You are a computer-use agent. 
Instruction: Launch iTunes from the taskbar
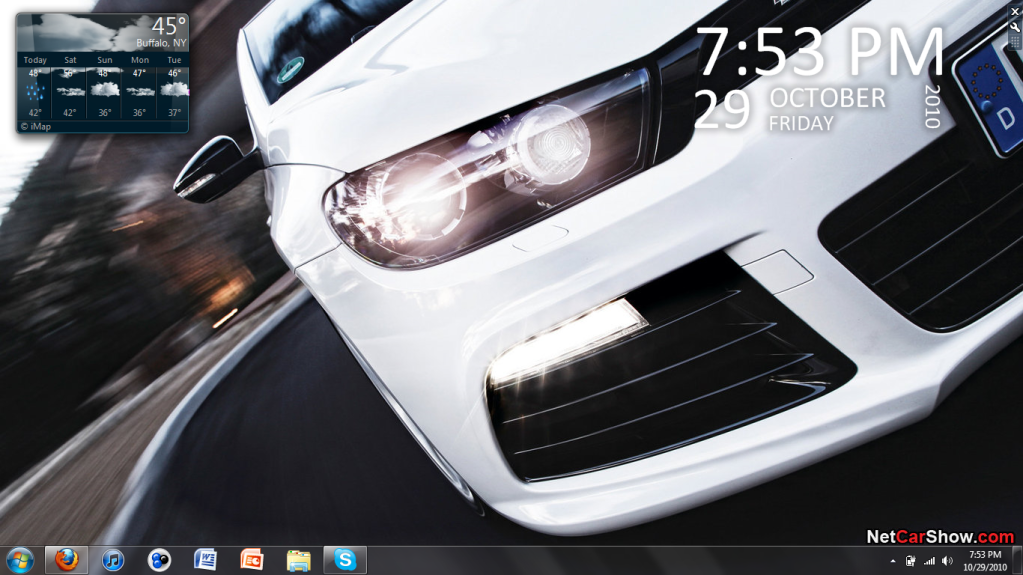(x=112, y=561)
